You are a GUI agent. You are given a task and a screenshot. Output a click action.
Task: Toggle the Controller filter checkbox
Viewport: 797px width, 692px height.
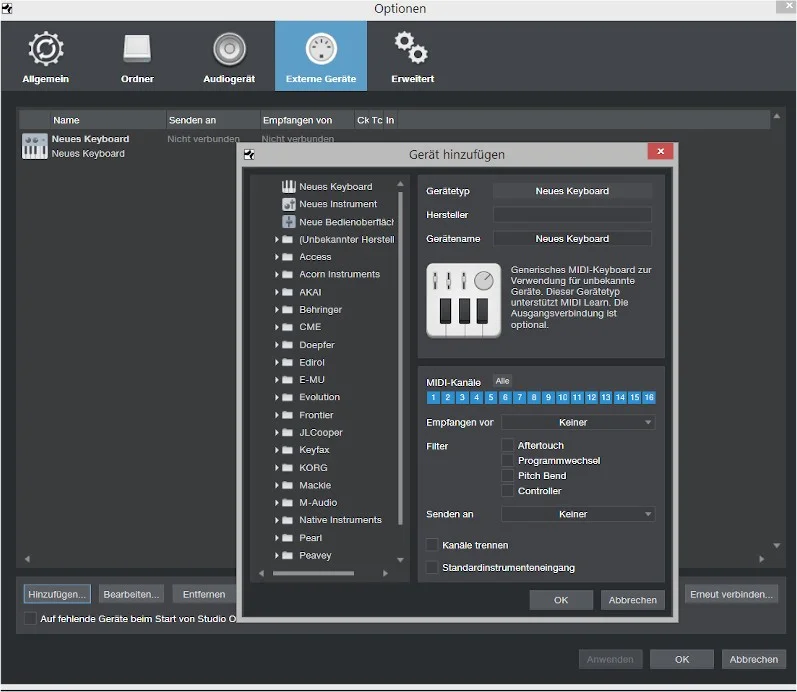(507, 491)
